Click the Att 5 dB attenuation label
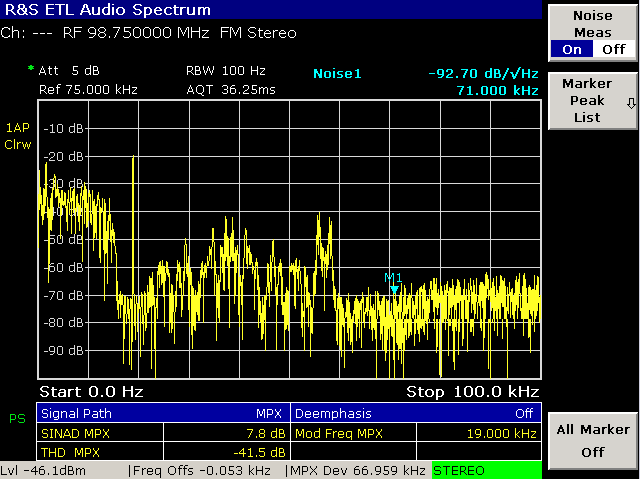 (x=70, y=71)
